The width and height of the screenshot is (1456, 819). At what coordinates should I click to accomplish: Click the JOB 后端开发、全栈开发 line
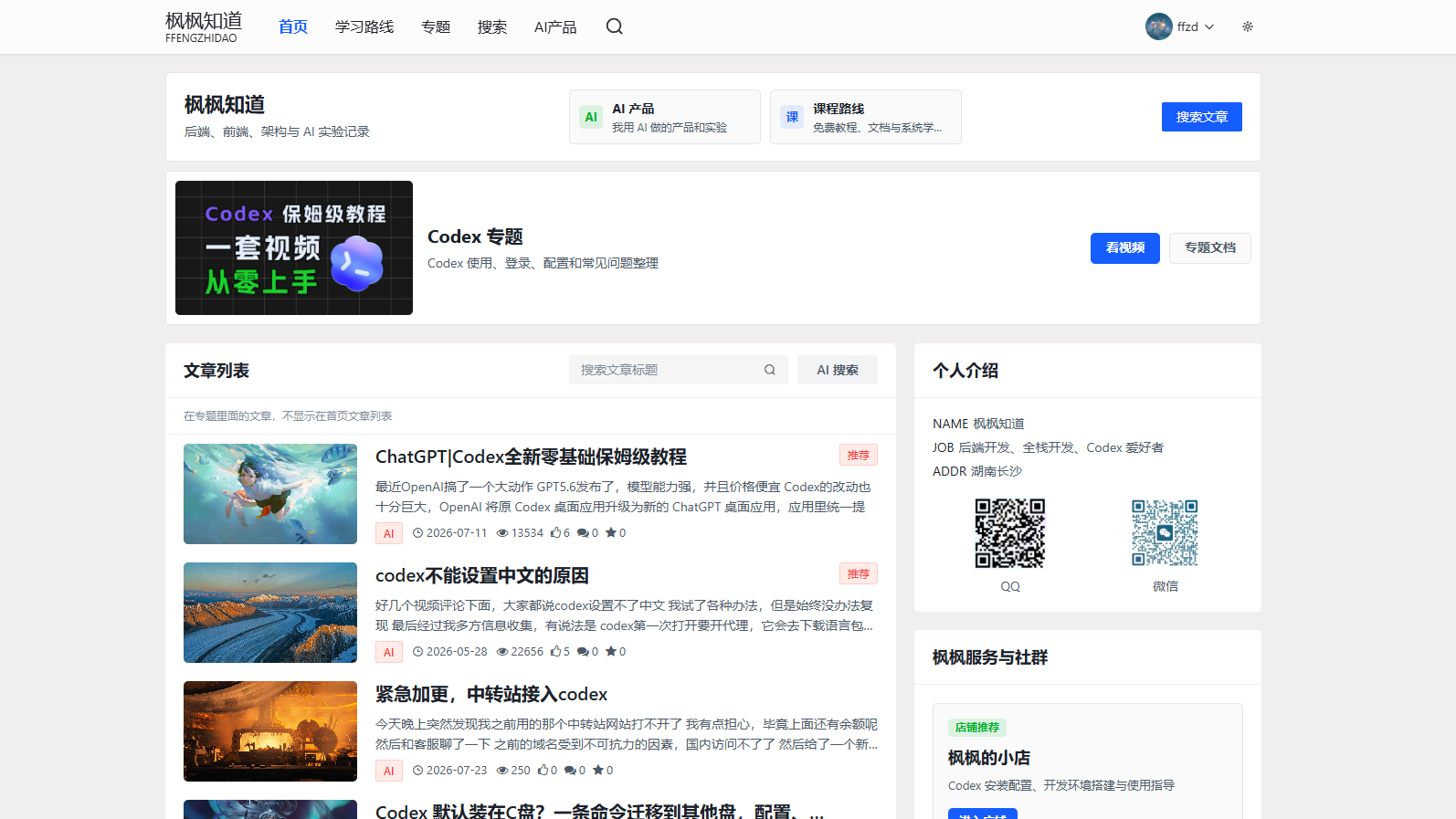1049,447
